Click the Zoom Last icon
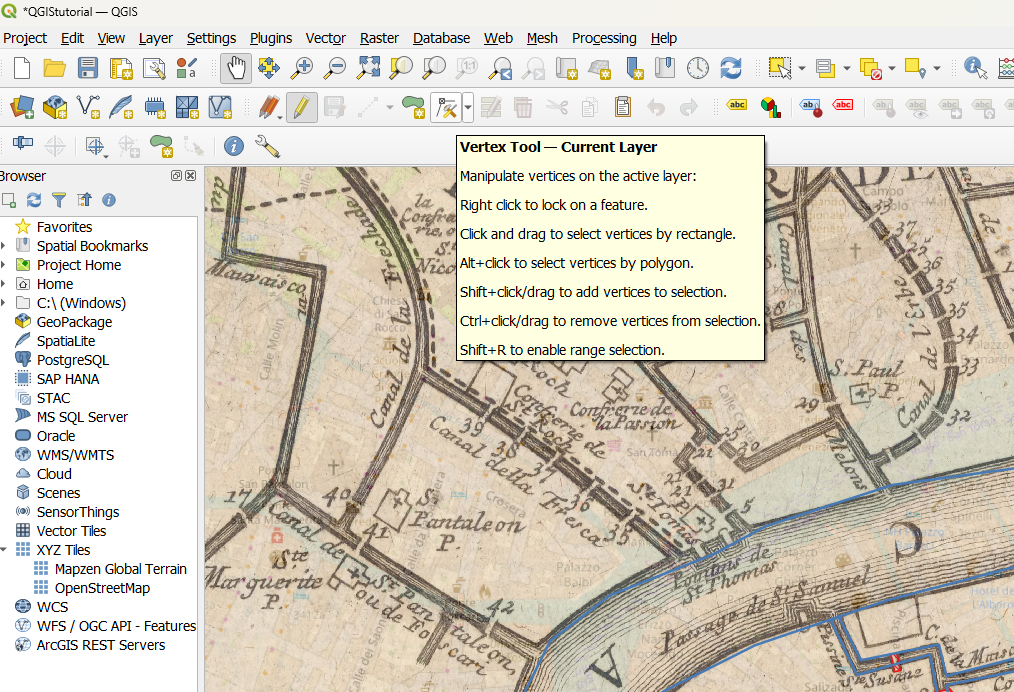Viewport: 1014px width, 692px height. click(x=500, y=68)
